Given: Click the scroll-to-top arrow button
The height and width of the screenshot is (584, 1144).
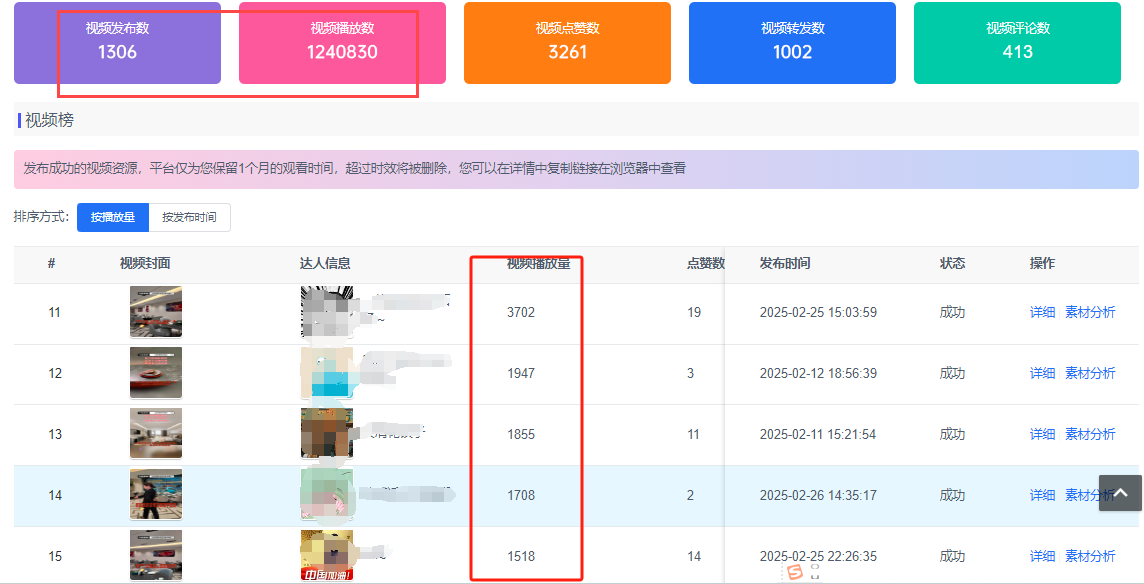Looking at the screenshot, I should 1120,492.
